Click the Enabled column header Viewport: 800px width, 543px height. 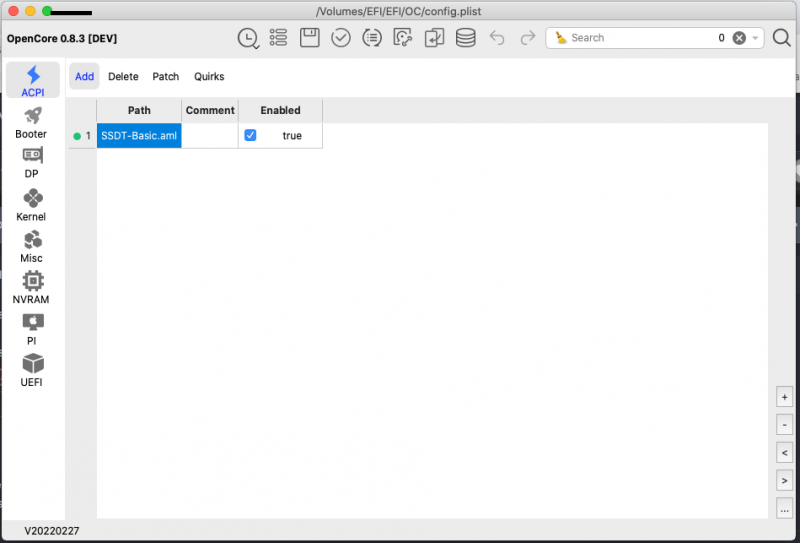click(280, 110)
